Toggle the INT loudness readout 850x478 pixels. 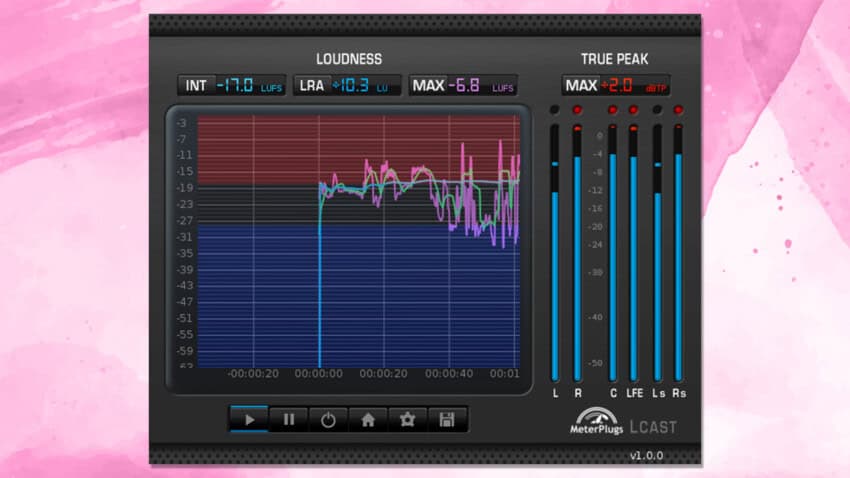tap(231, 86)
